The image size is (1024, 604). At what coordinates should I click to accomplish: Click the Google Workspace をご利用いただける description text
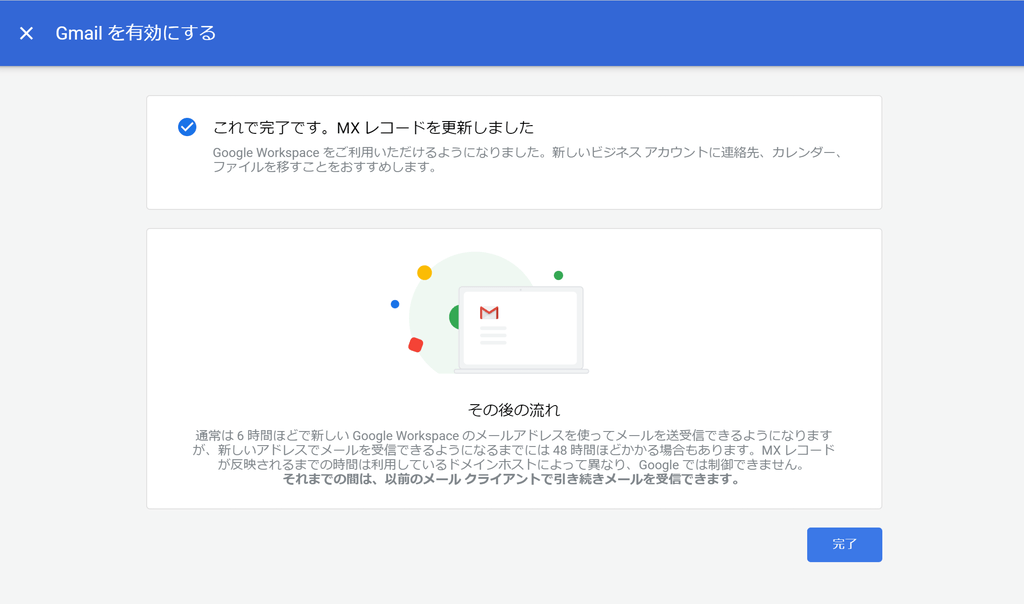528,159
